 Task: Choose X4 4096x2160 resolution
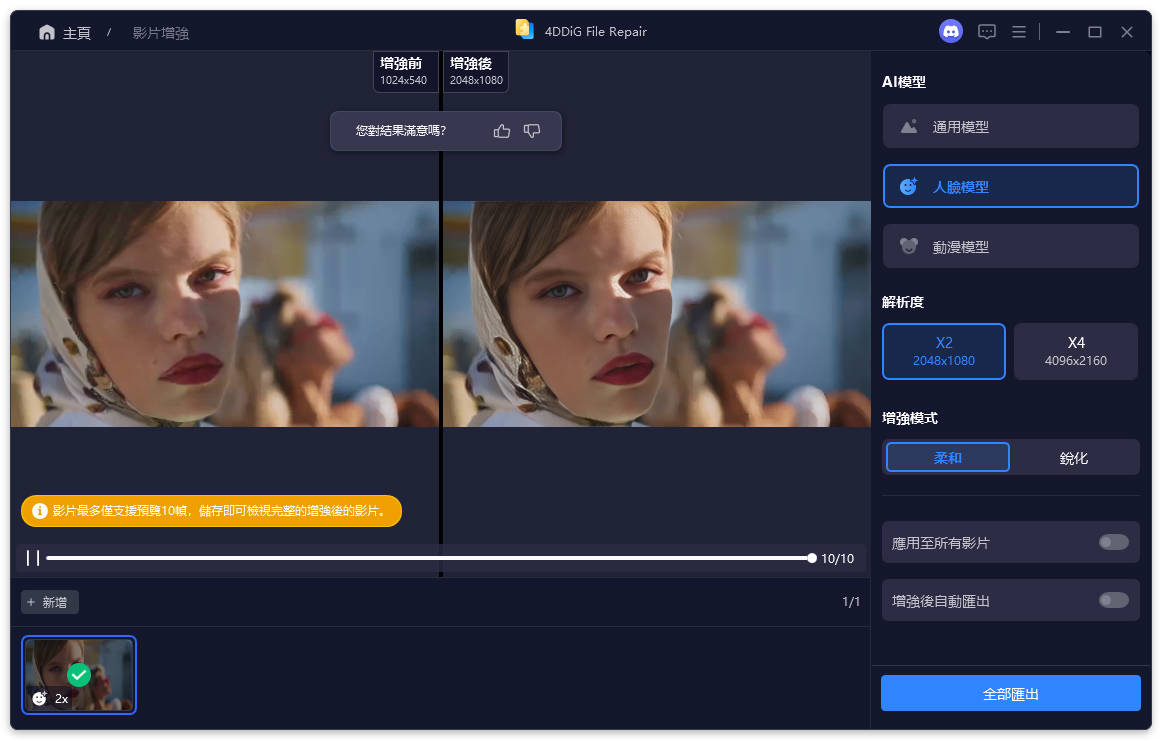point(1076,351)
